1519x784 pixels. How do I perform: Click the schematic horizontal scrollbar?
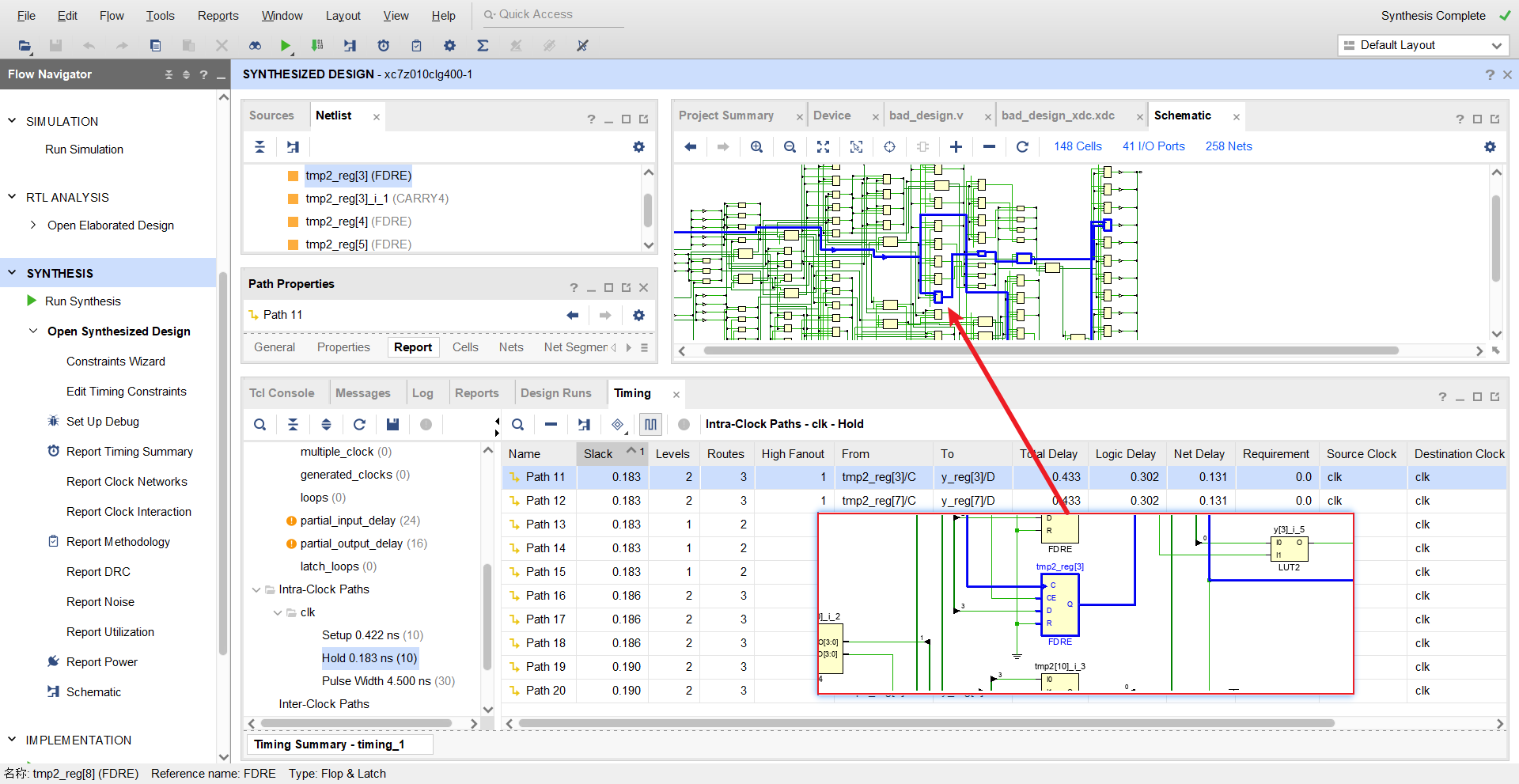click(1051, 350)
